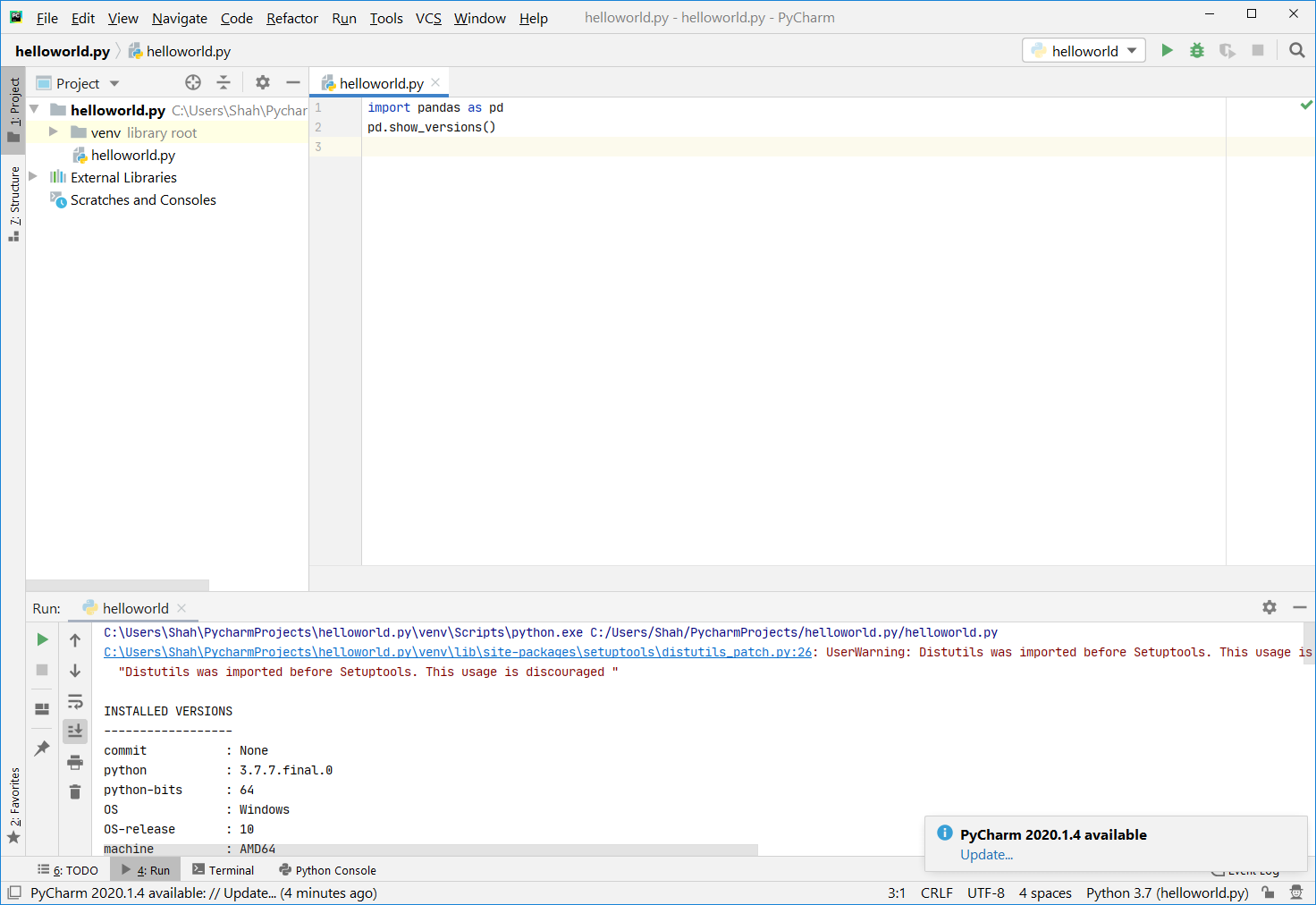Open the helloworld run configuration dropdown
The height and width of the screenshot is (905, 1316).
1084,51
